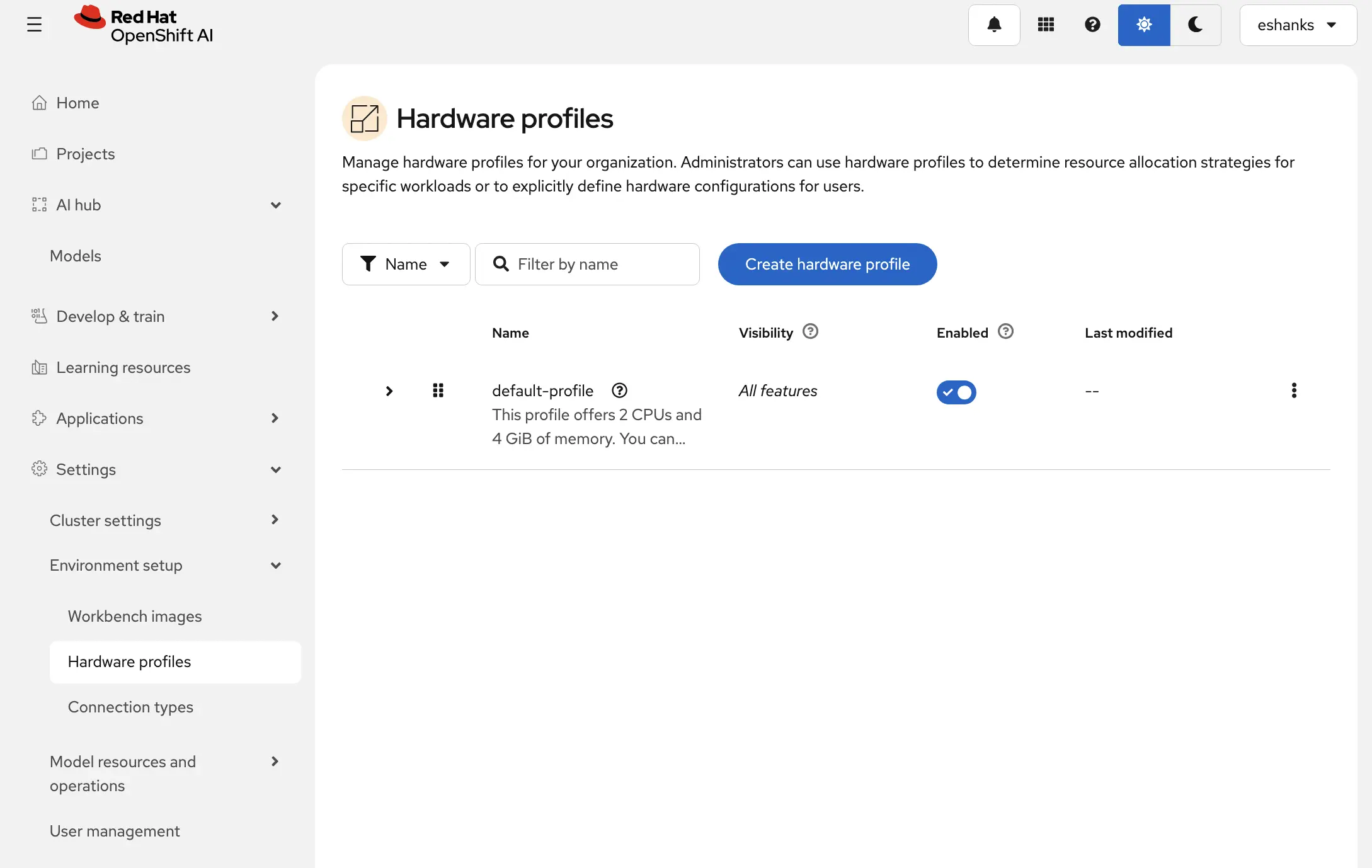Open the eshanks user dropdown

1298,25
